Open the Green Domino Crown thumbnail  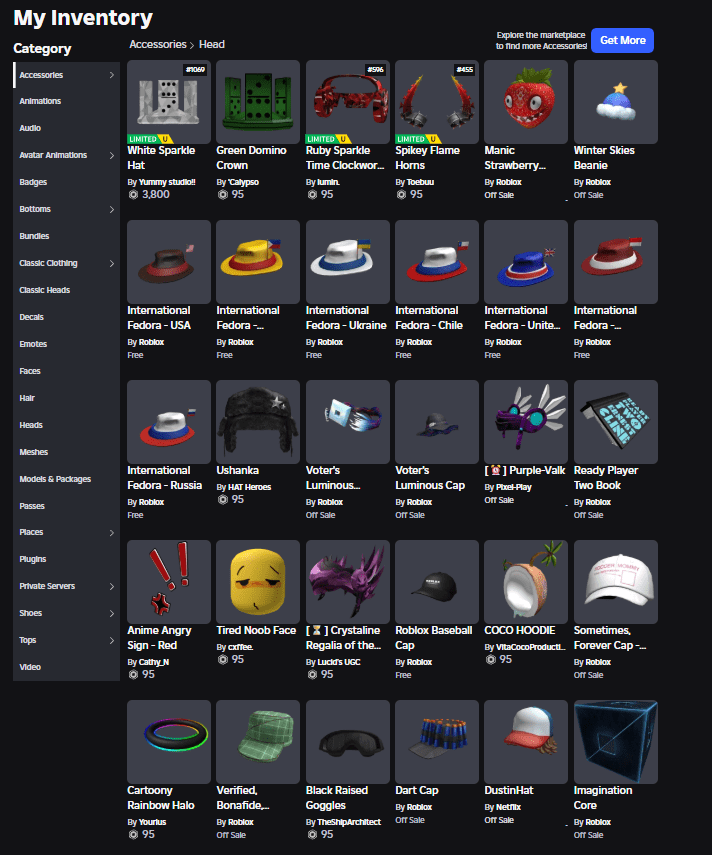coord(258,102)
